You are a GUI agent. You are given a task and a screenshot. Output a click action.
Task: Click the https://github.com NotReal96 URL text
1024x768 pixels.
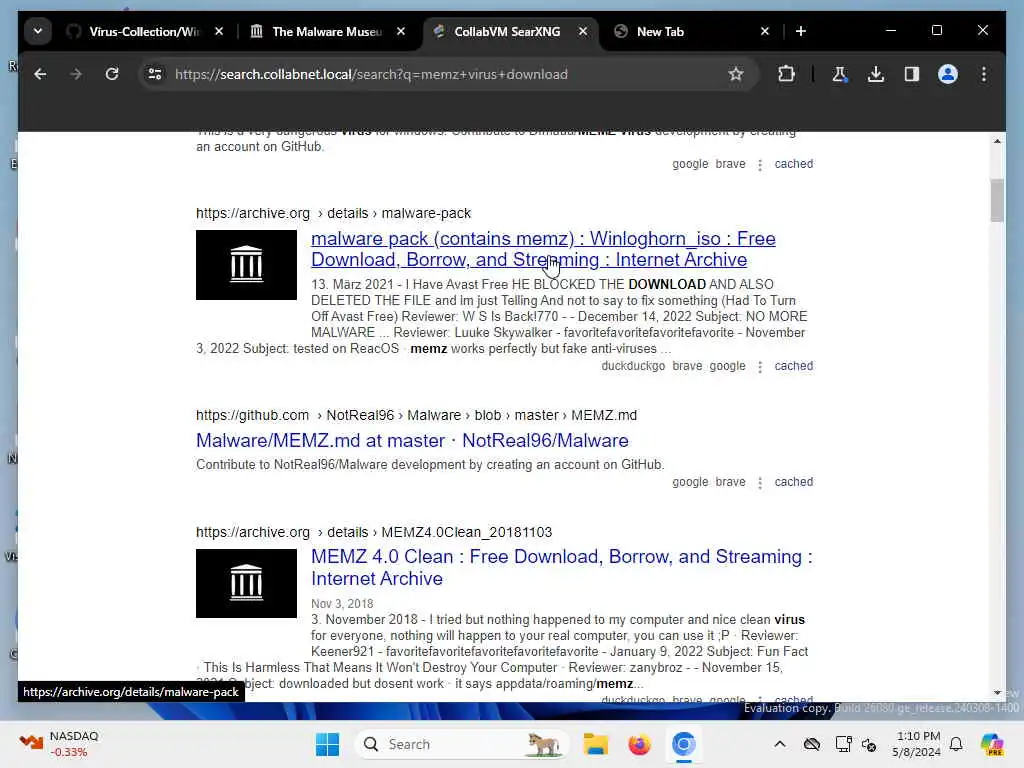[416, 415]
